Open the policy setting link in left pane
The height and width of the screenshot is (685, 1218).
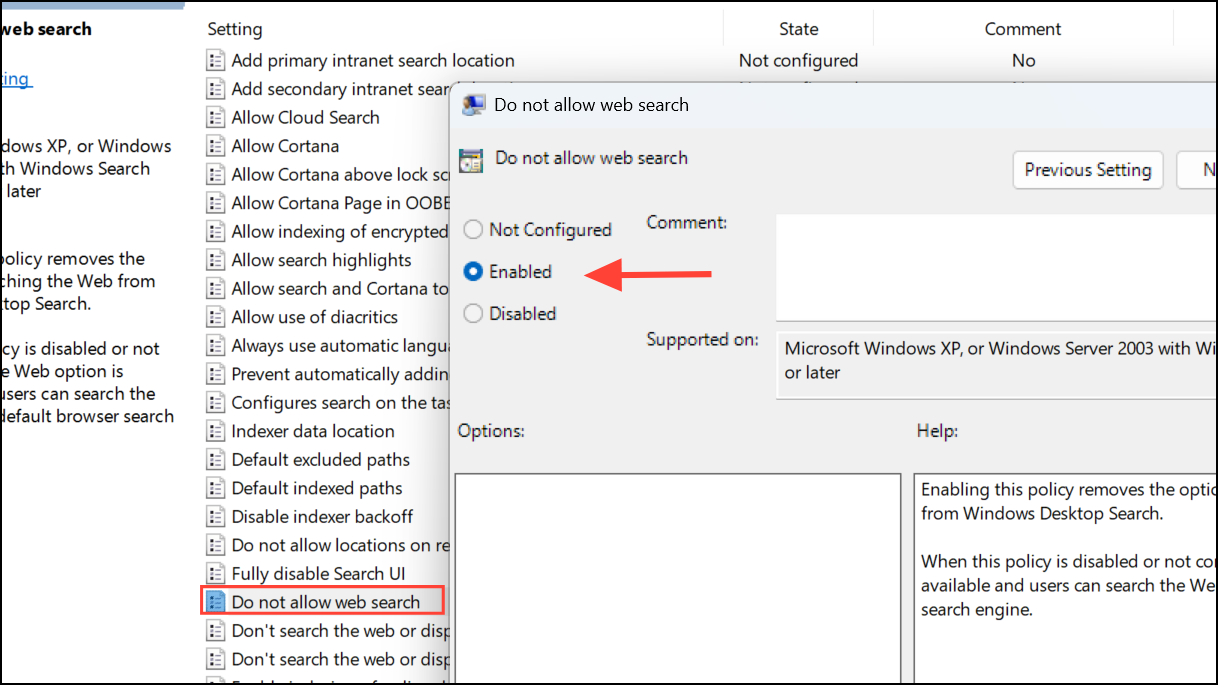[14, 79]
